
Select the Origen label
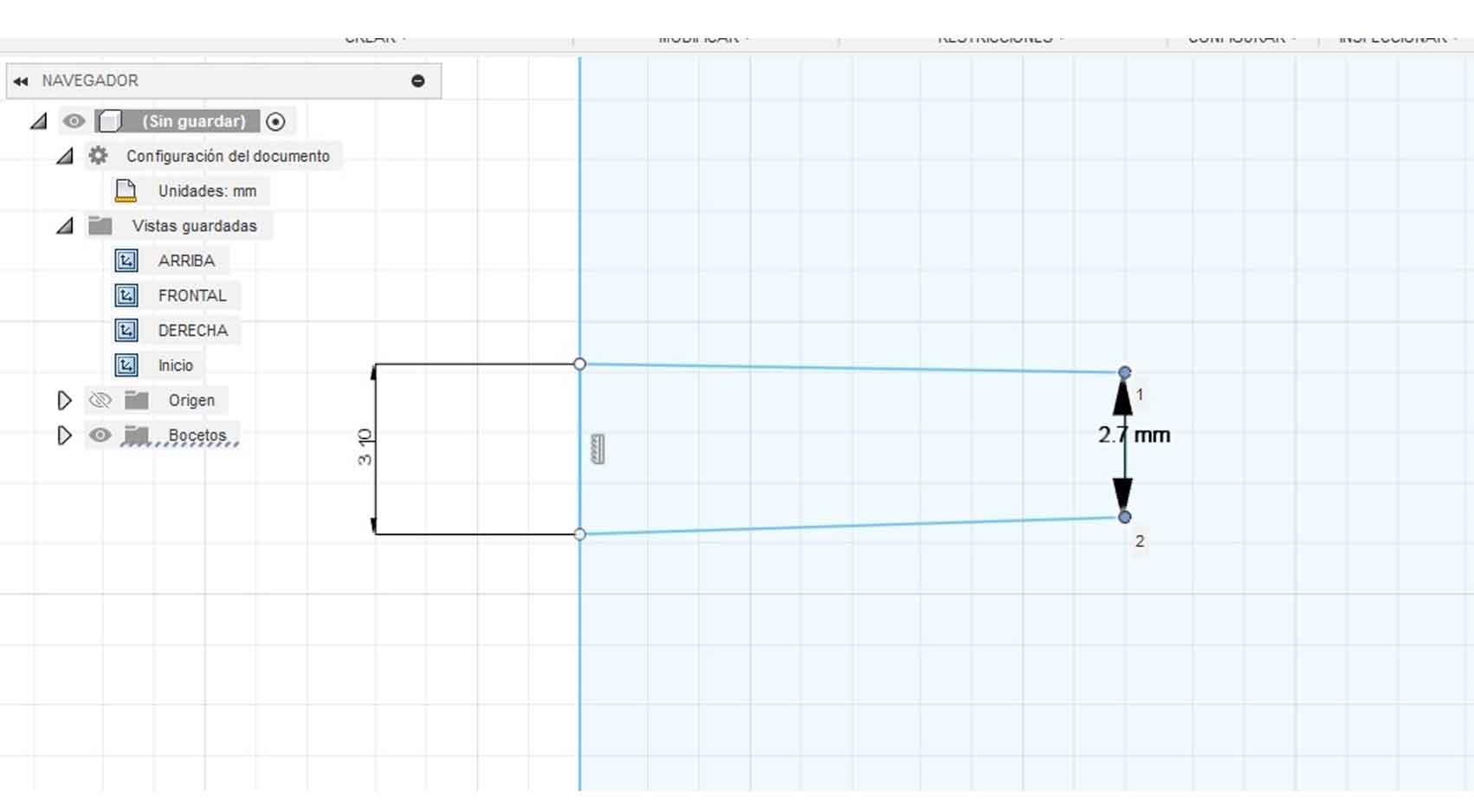coord(191,400)
